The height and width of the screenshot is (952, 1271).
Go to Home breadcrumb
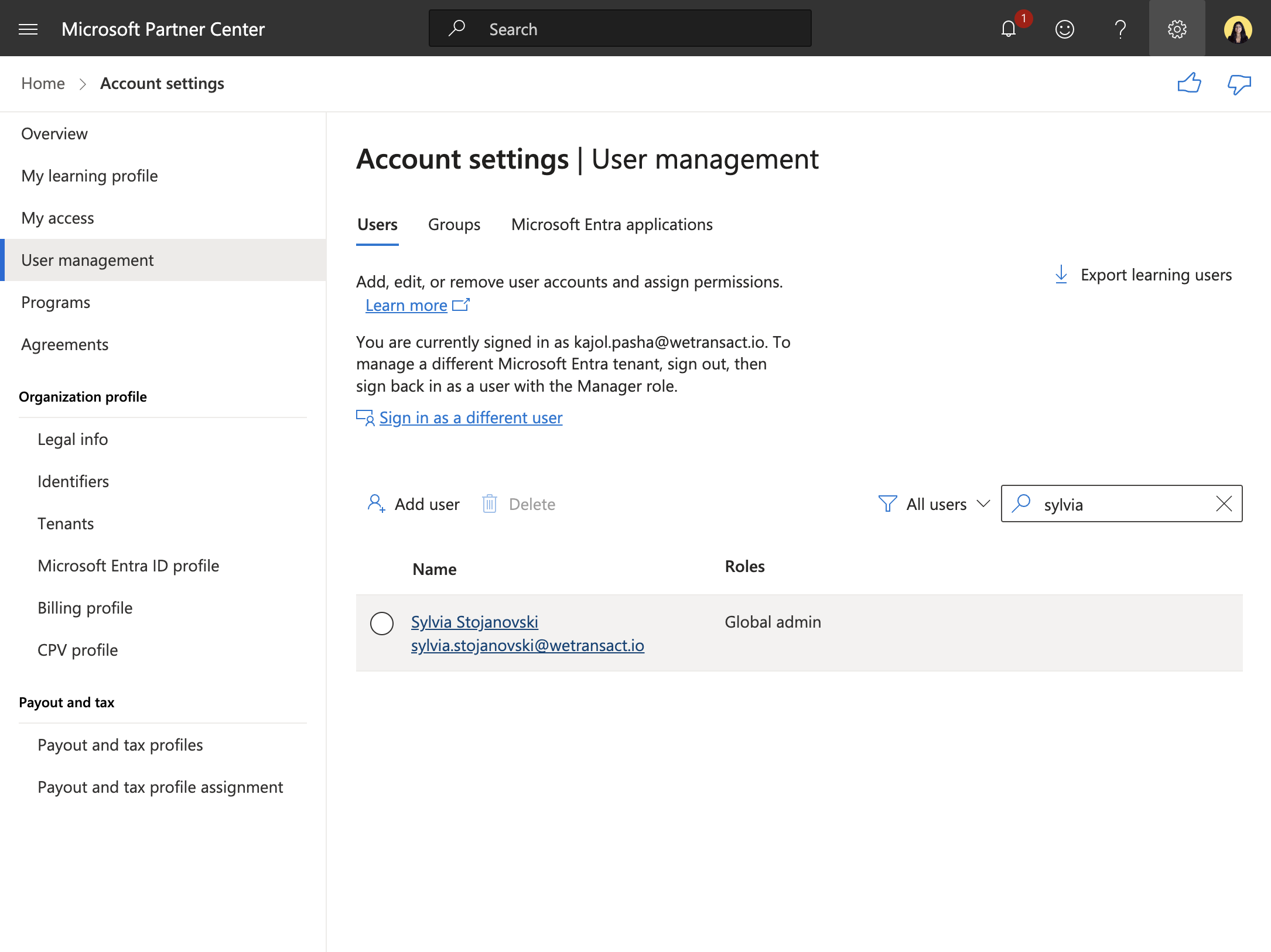point(43,84)
